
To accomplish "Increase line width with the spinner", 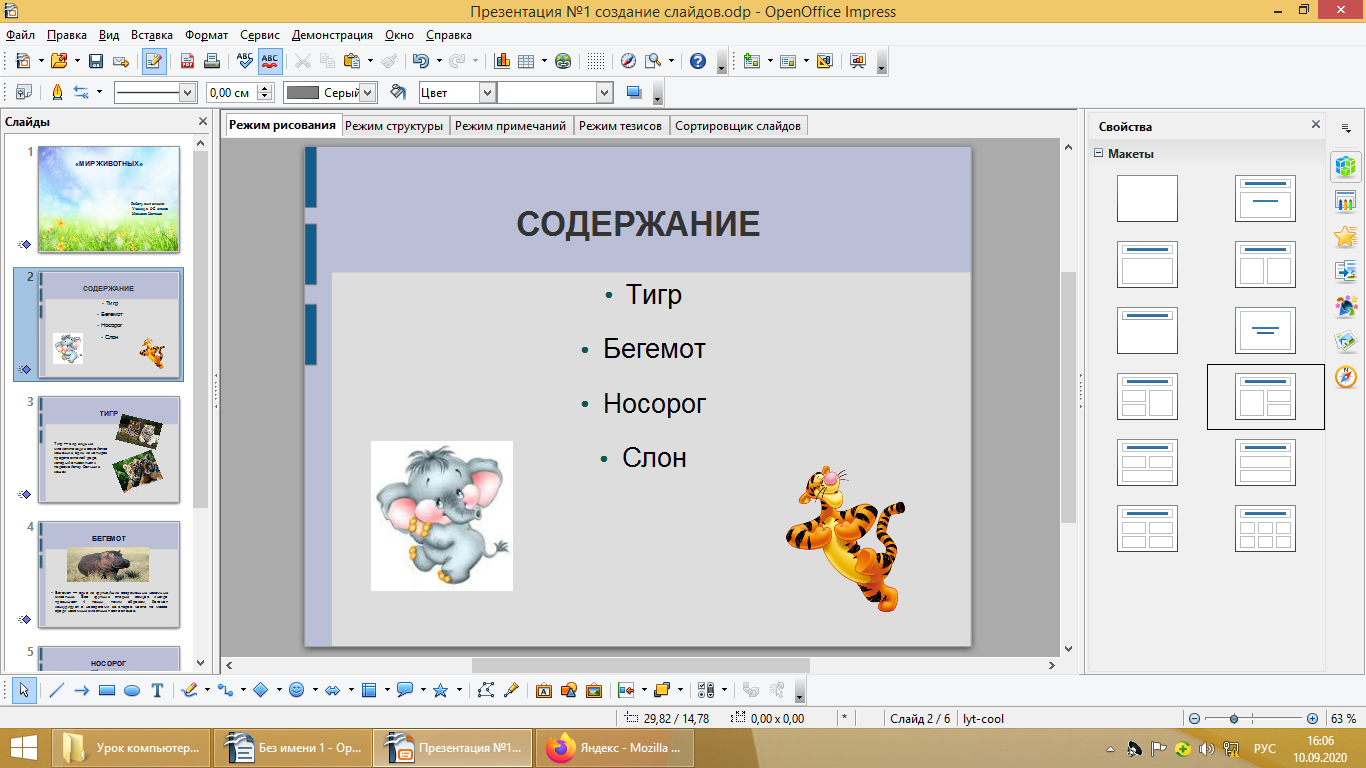I will (265, 88).
